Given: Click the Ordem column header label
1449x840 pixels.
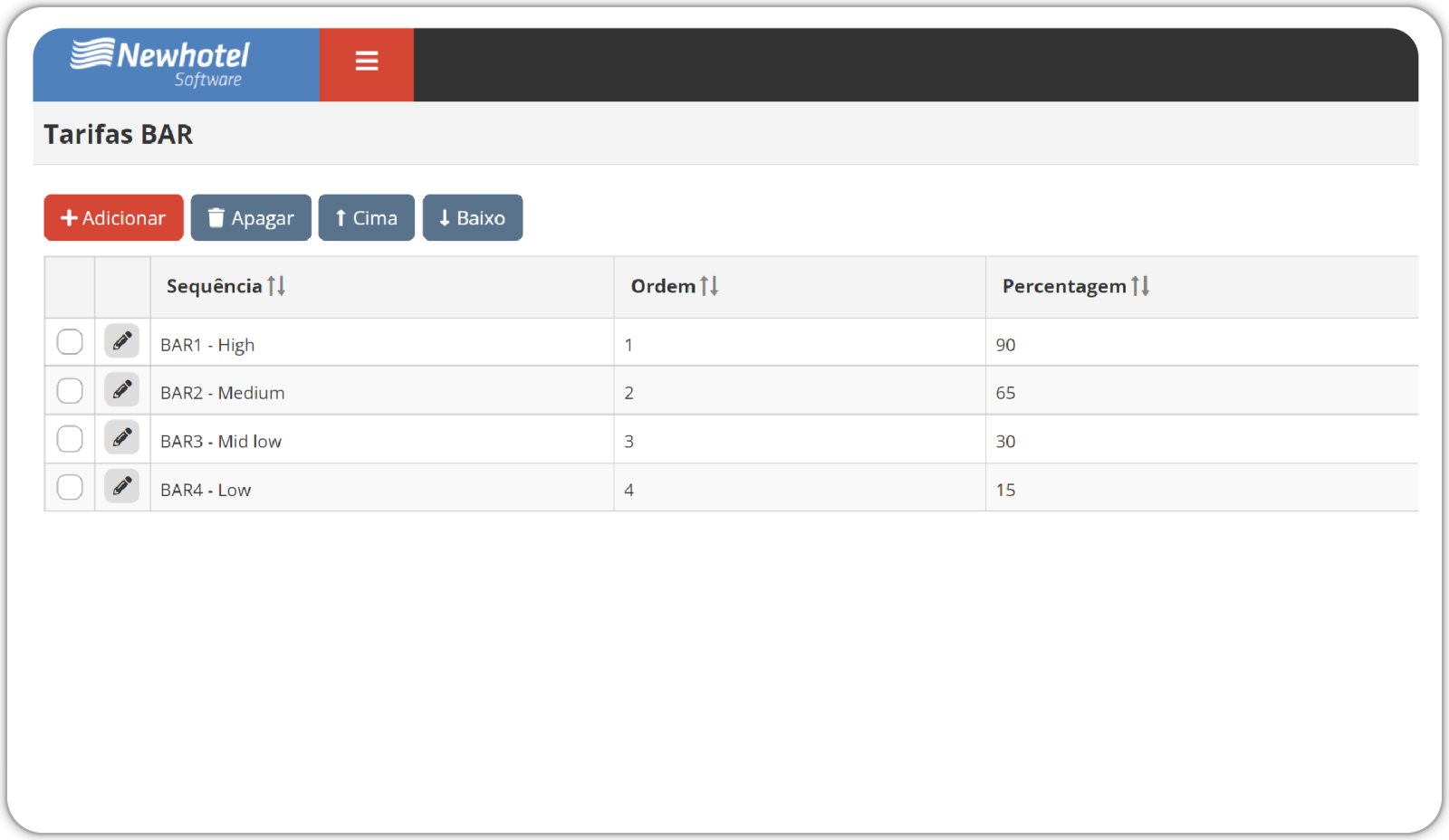Looking at the screenshot, I should click(663, 286).
